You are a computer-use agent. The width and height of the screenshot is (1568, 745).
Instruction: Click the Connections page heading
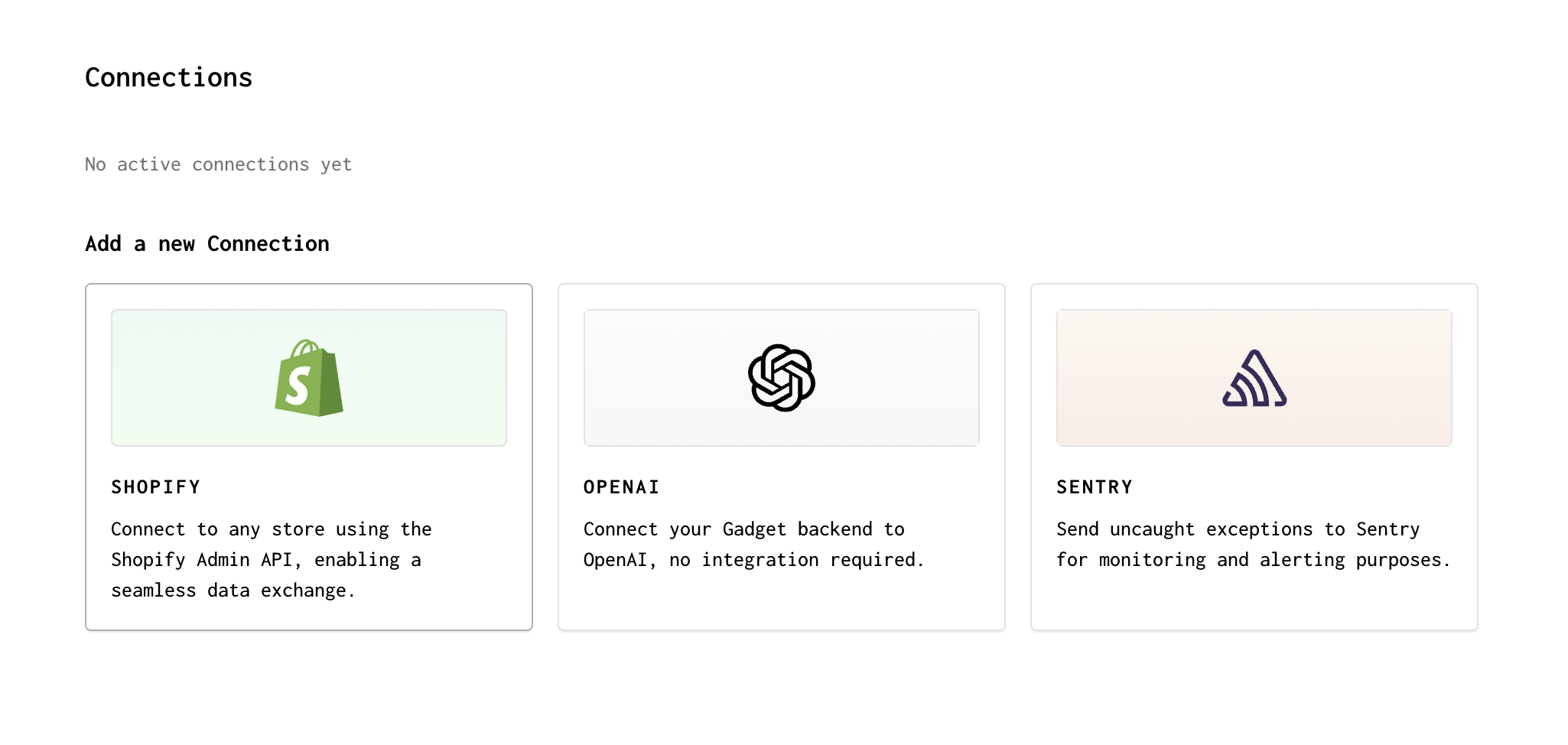coord(168,76)
